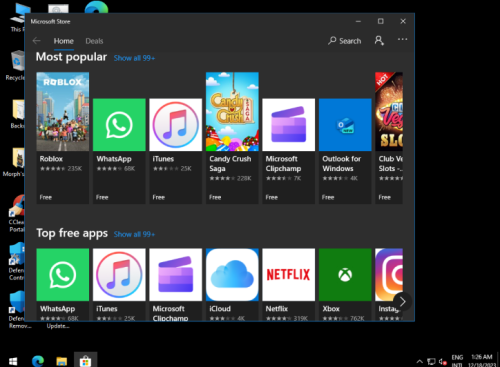Open WhatsApp icon in Top free apps
500x367 pixels.
pos(63,275)
